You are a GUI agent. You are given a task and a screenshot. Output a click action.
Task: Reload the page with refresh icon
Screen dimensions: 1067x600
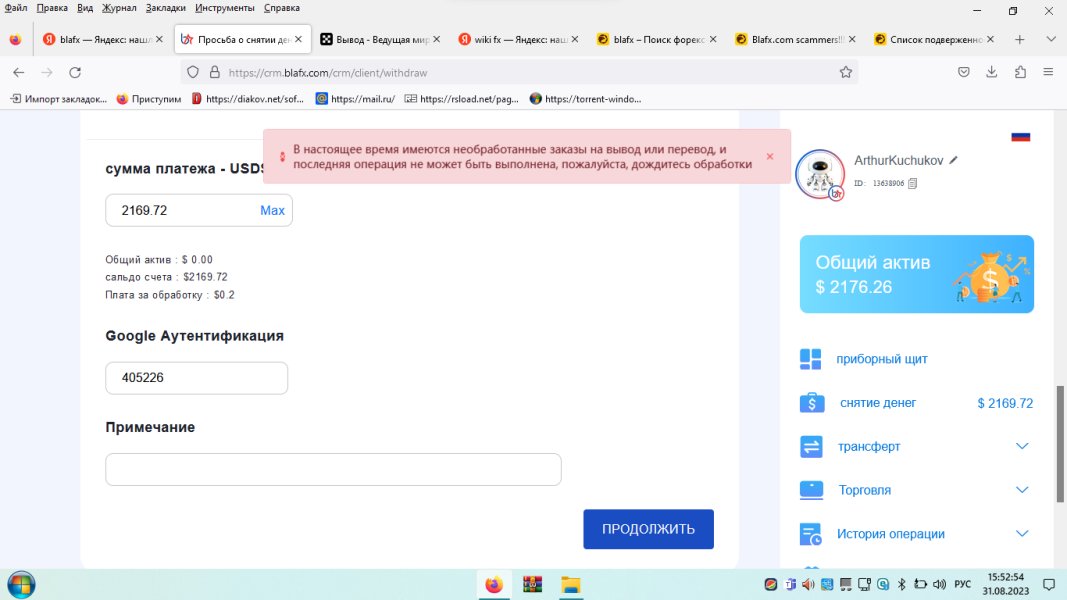pos(75,72)
